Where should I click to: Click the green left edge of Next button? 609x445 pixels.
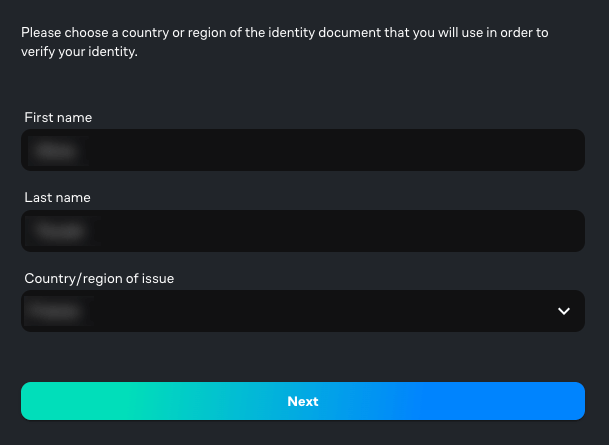[x=40, y=401]
